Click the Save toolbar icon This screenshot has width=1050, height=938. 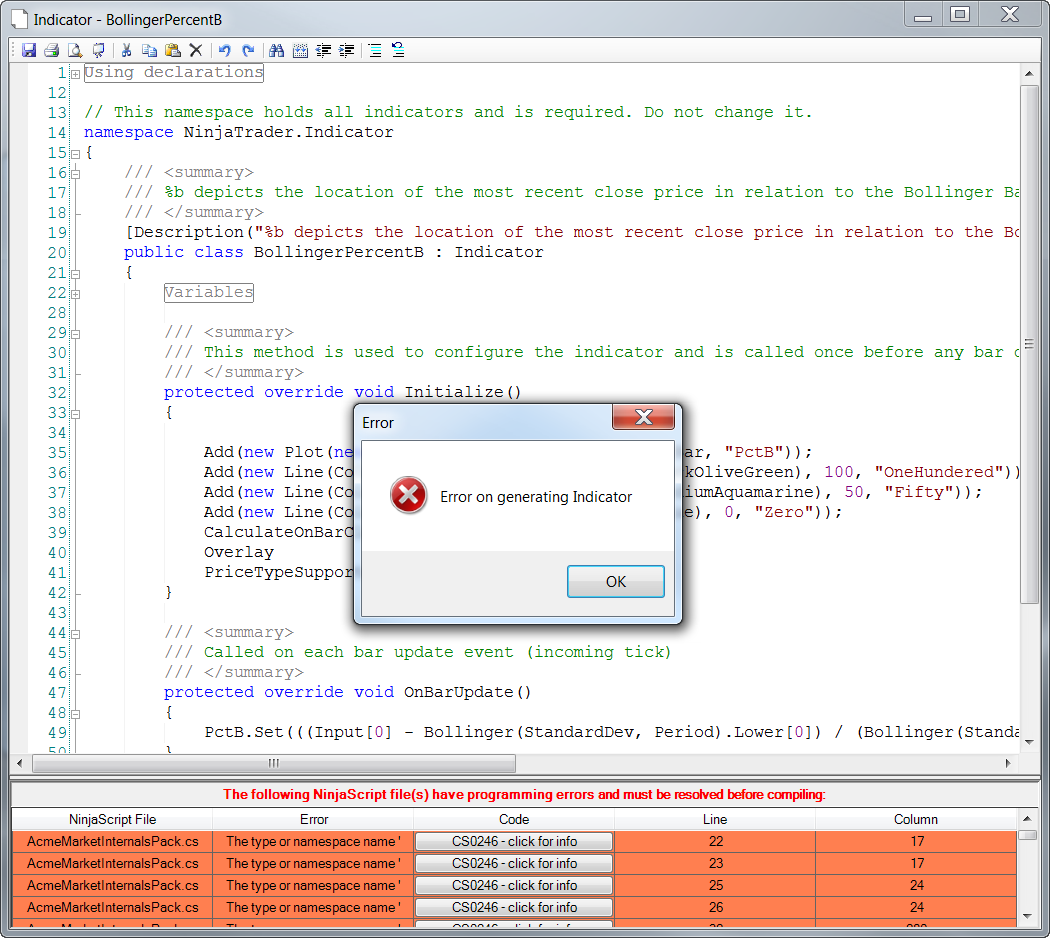tap(29, 50)
